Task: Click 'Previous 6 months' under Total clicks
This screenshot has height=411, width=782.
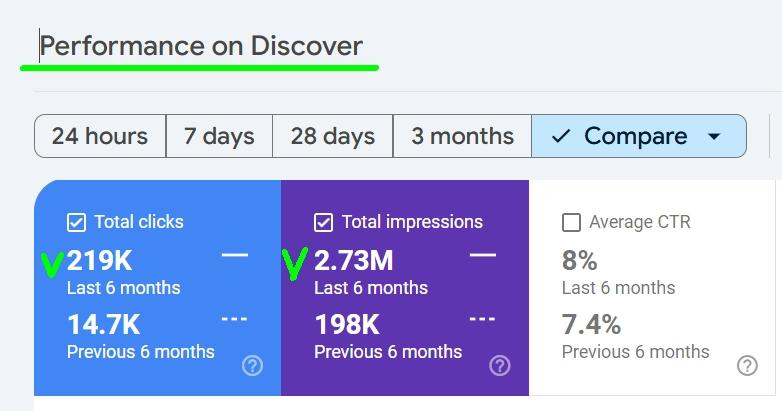Action: pos(141,352)
